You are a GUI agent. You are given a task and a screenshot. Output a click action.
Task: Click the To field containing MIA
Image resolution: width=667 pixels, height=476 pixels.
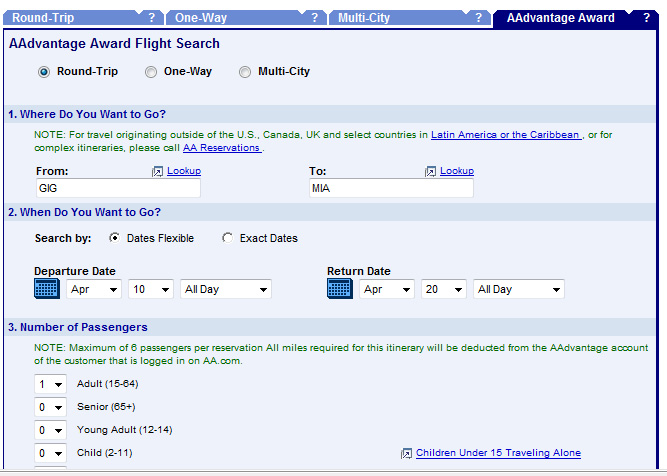391,188
